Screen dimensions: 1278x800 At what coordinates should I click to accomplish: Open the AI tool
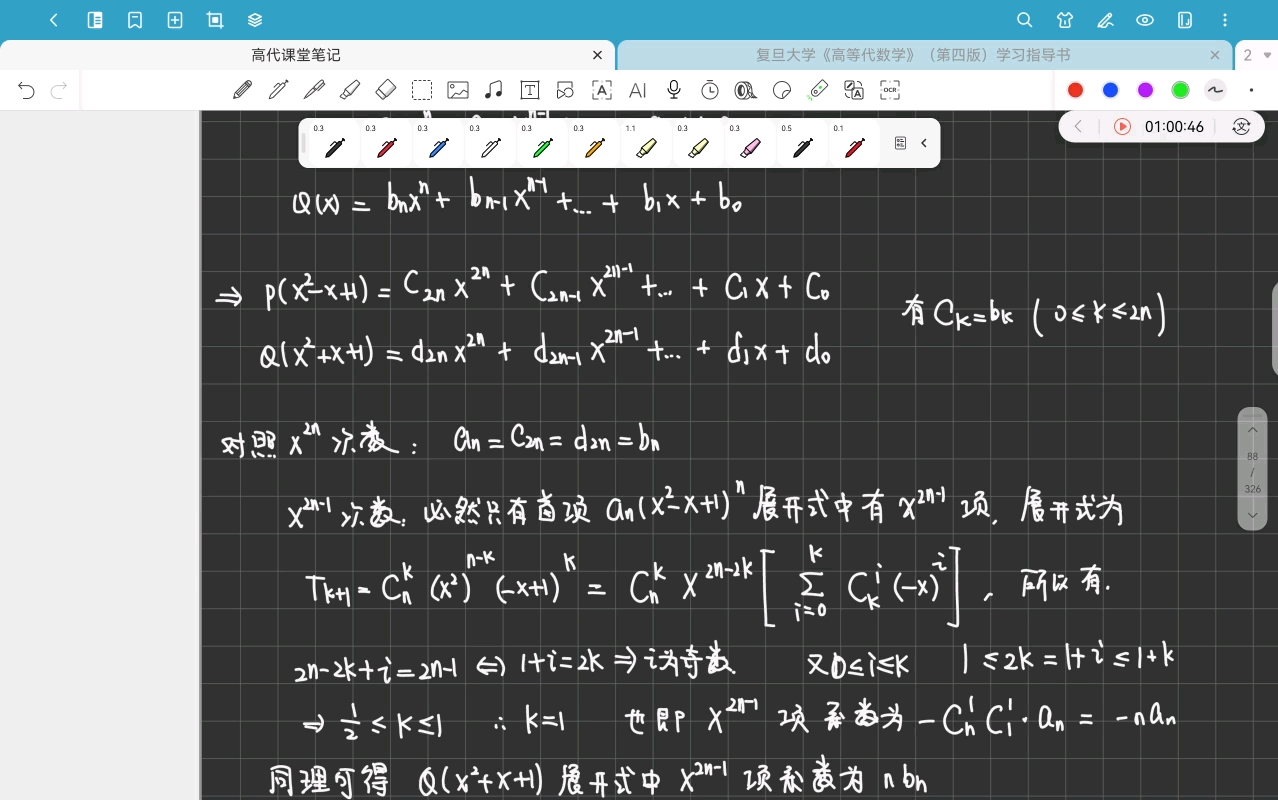coord(638,90)
